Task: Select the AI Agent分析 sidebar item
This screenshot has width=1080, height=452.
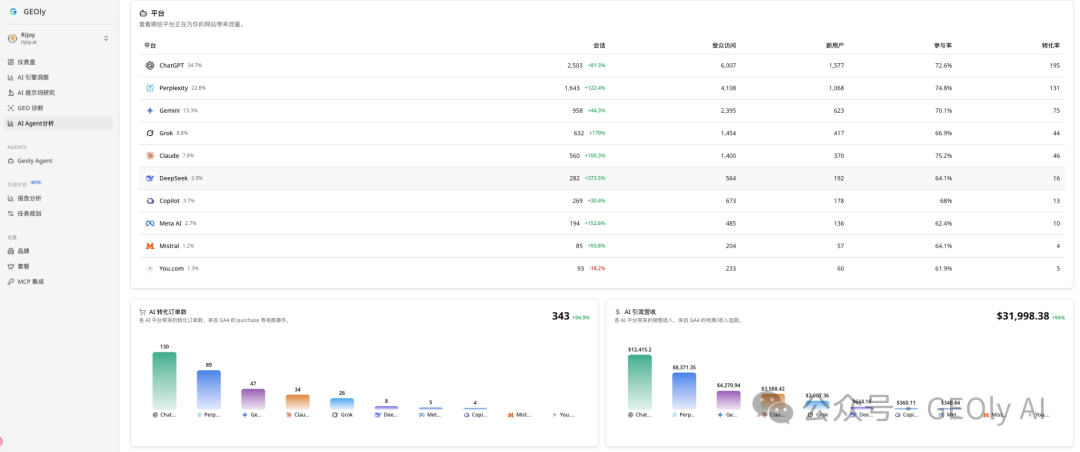Action: [59, 123]
